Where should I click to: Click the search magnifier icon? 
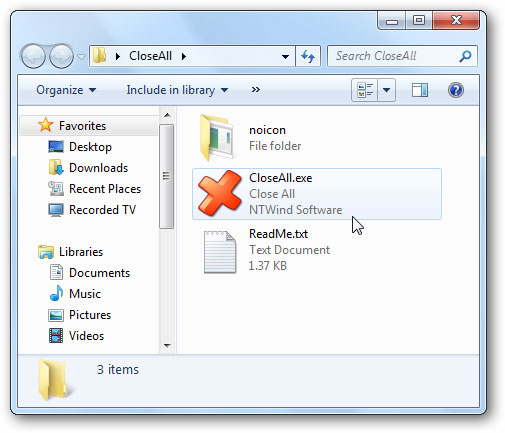[465, 56]
